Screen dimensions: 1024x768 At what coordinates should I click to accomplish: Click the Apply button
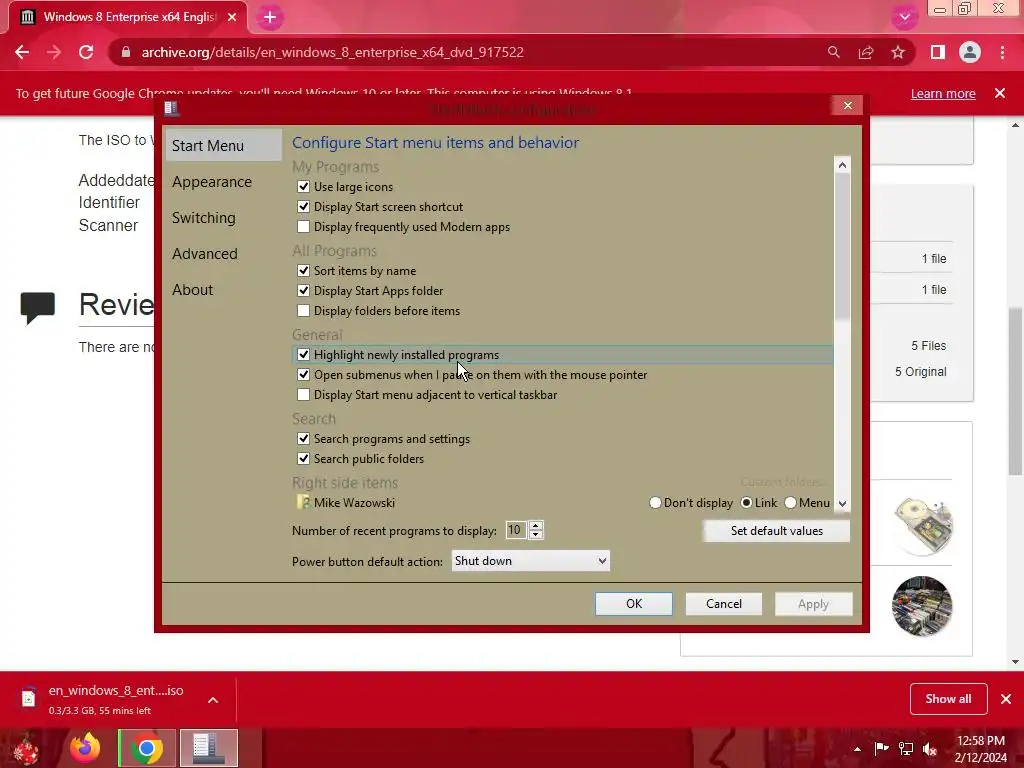(x=813, y=604)
